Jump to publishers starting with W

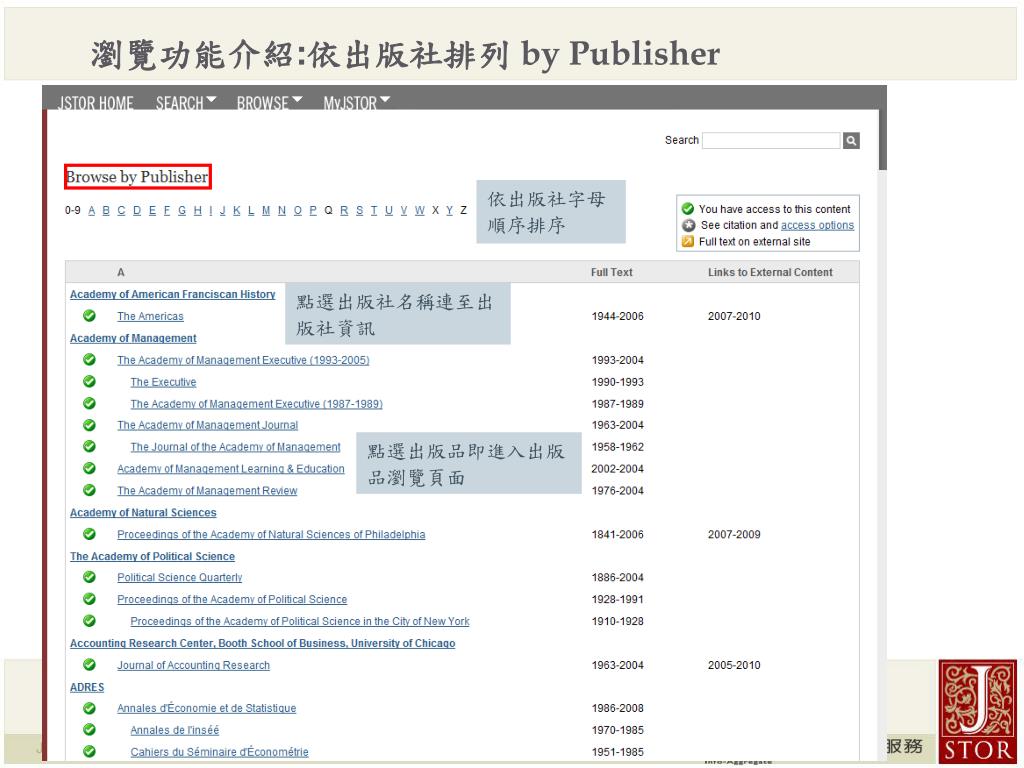(x=419, y=210)
